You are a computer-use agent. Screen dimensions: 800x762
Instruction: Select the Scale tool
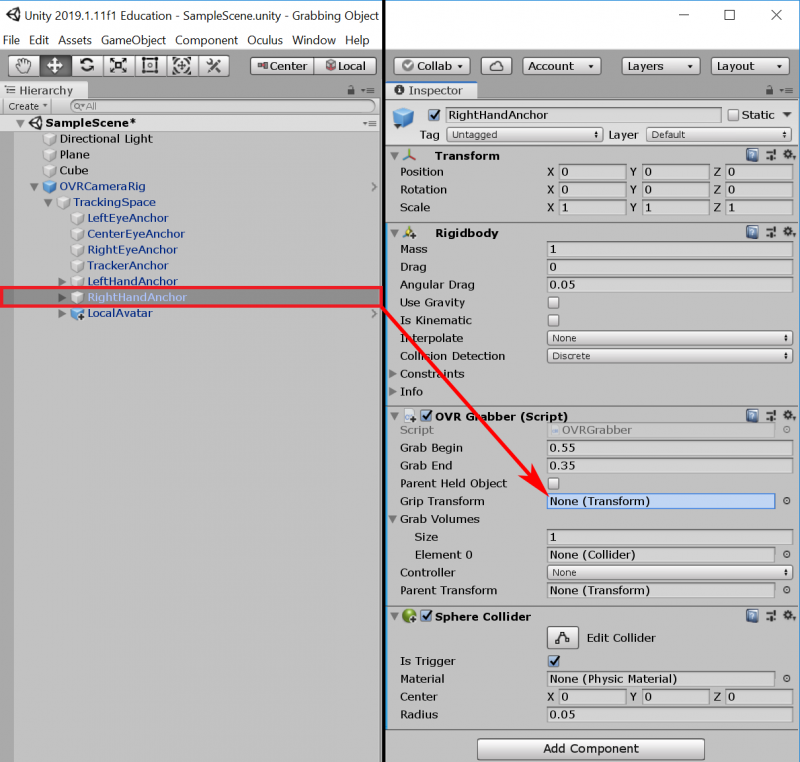click(118, 66)
